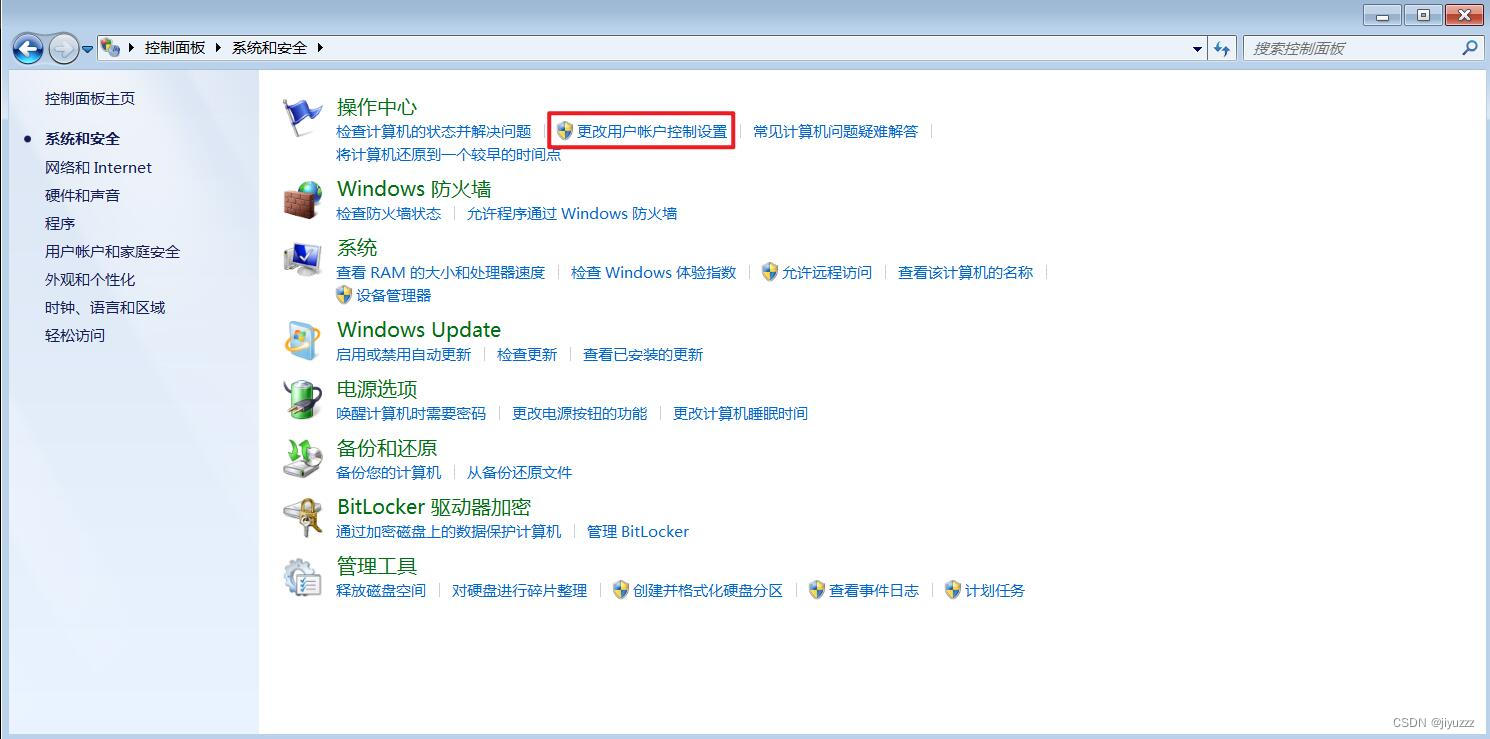The image size is (1490, 739).
Task: Select 程序 in sidebar
Action: pyautogui.click(x=60, y=223)
